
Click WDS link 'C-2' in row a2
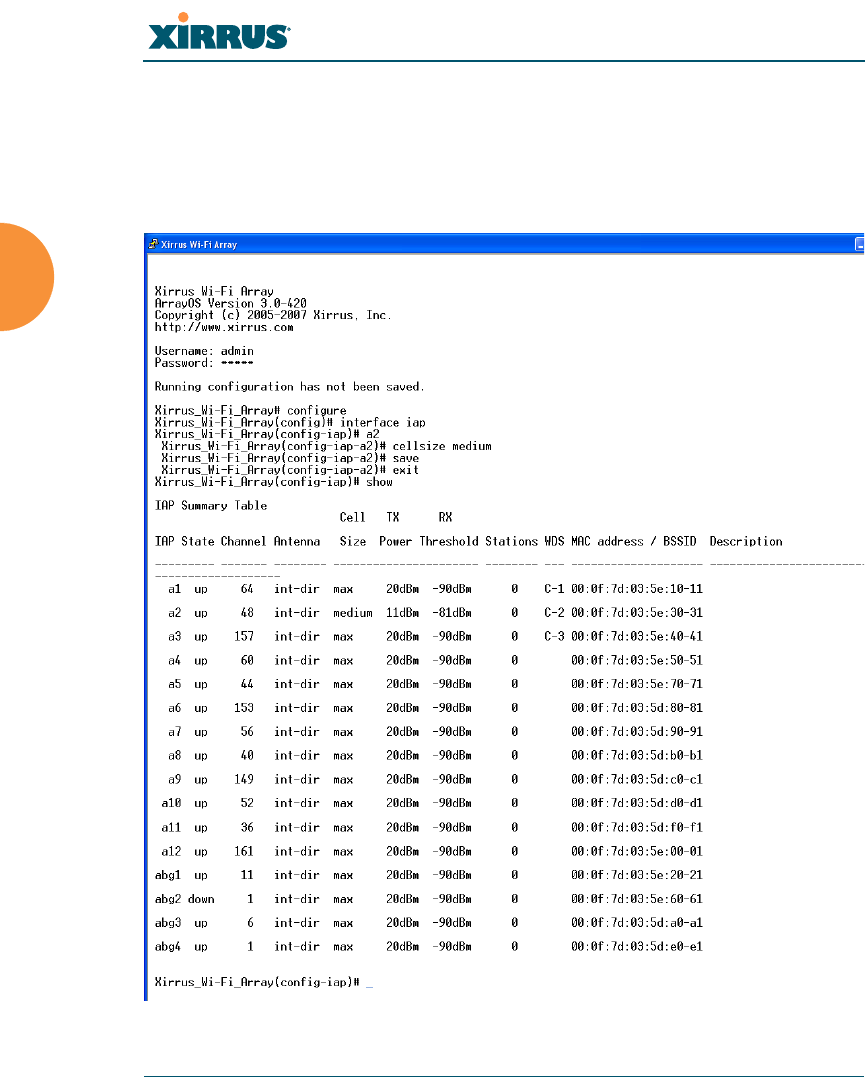coord(554,613)
